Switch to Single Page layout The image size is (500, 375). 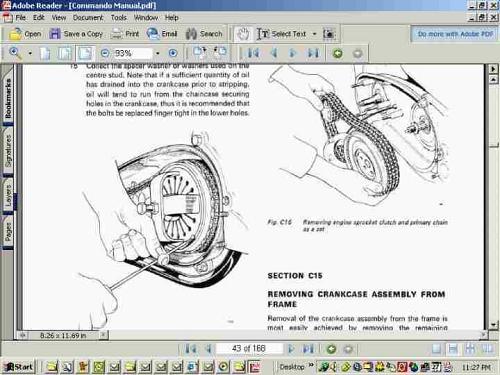[x=436, y=349]
